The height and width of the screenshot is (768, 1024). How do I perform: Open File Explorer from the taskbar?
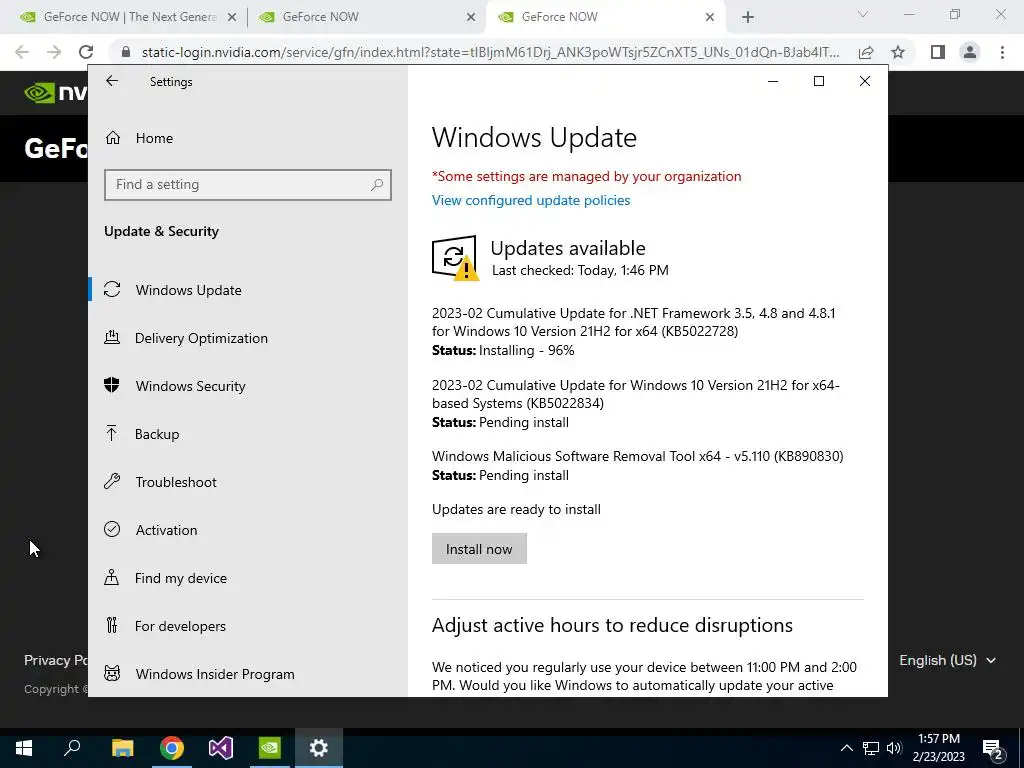coord(122,748)
